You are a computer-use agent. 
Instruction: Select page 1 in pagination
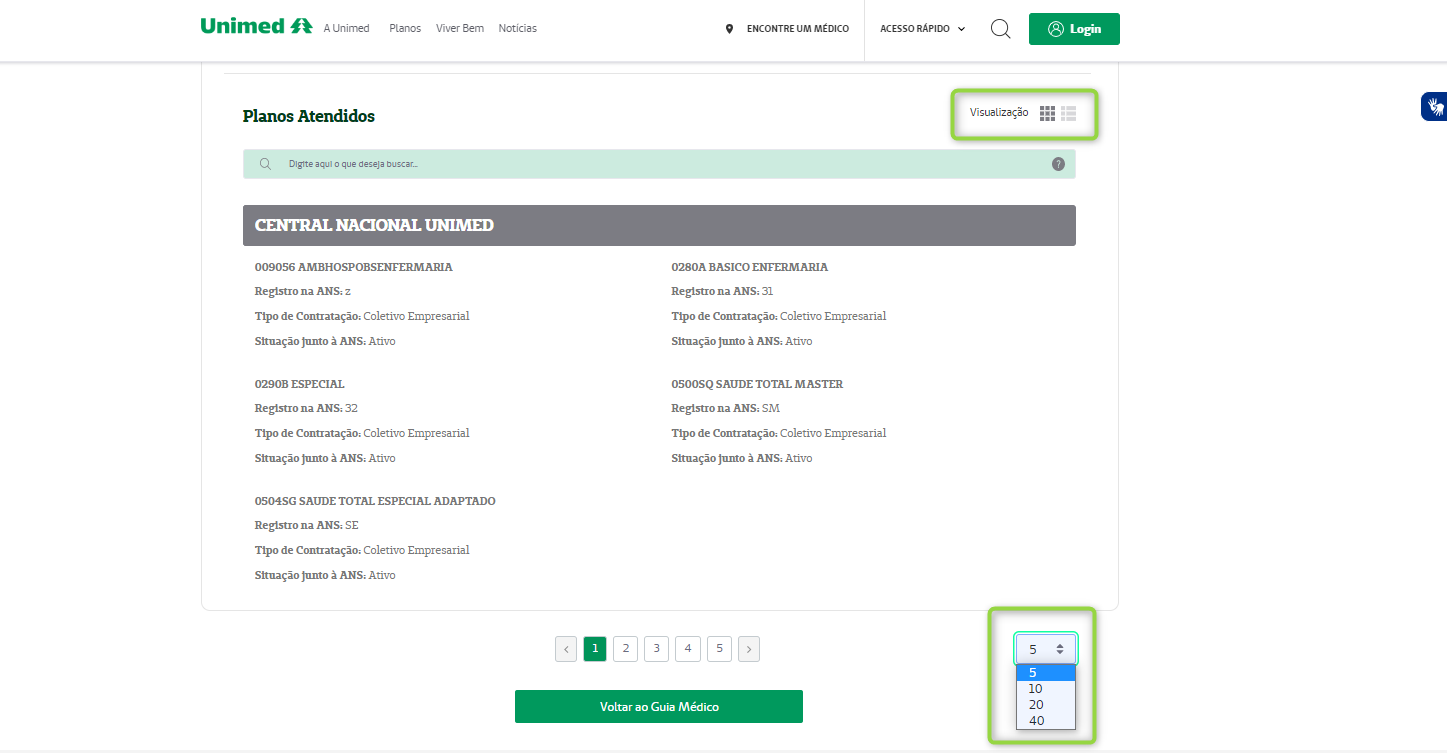click(x=595, y=649)
